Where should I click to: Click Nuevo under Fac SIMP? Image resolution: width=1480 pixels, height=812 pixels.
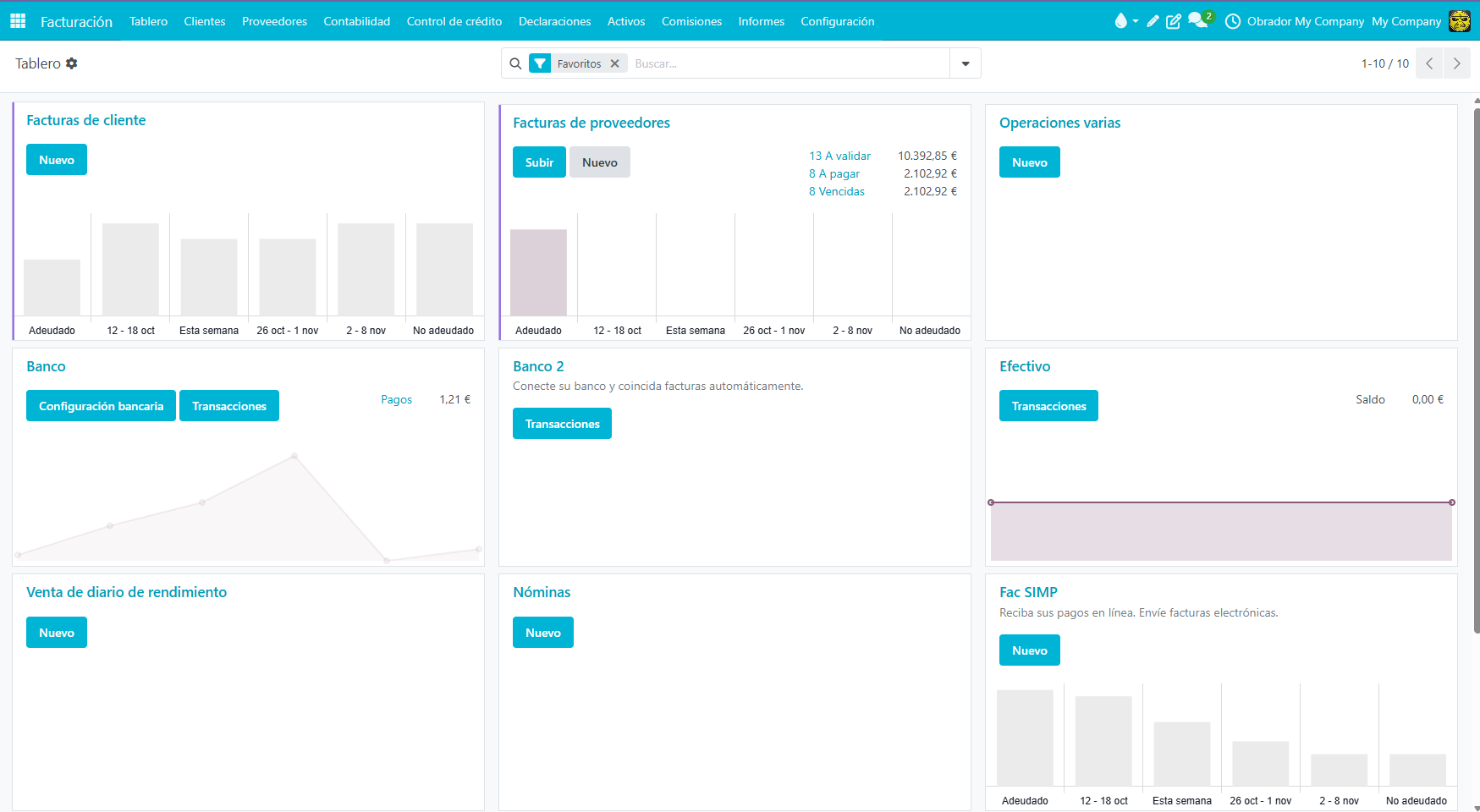[1030, 650]
